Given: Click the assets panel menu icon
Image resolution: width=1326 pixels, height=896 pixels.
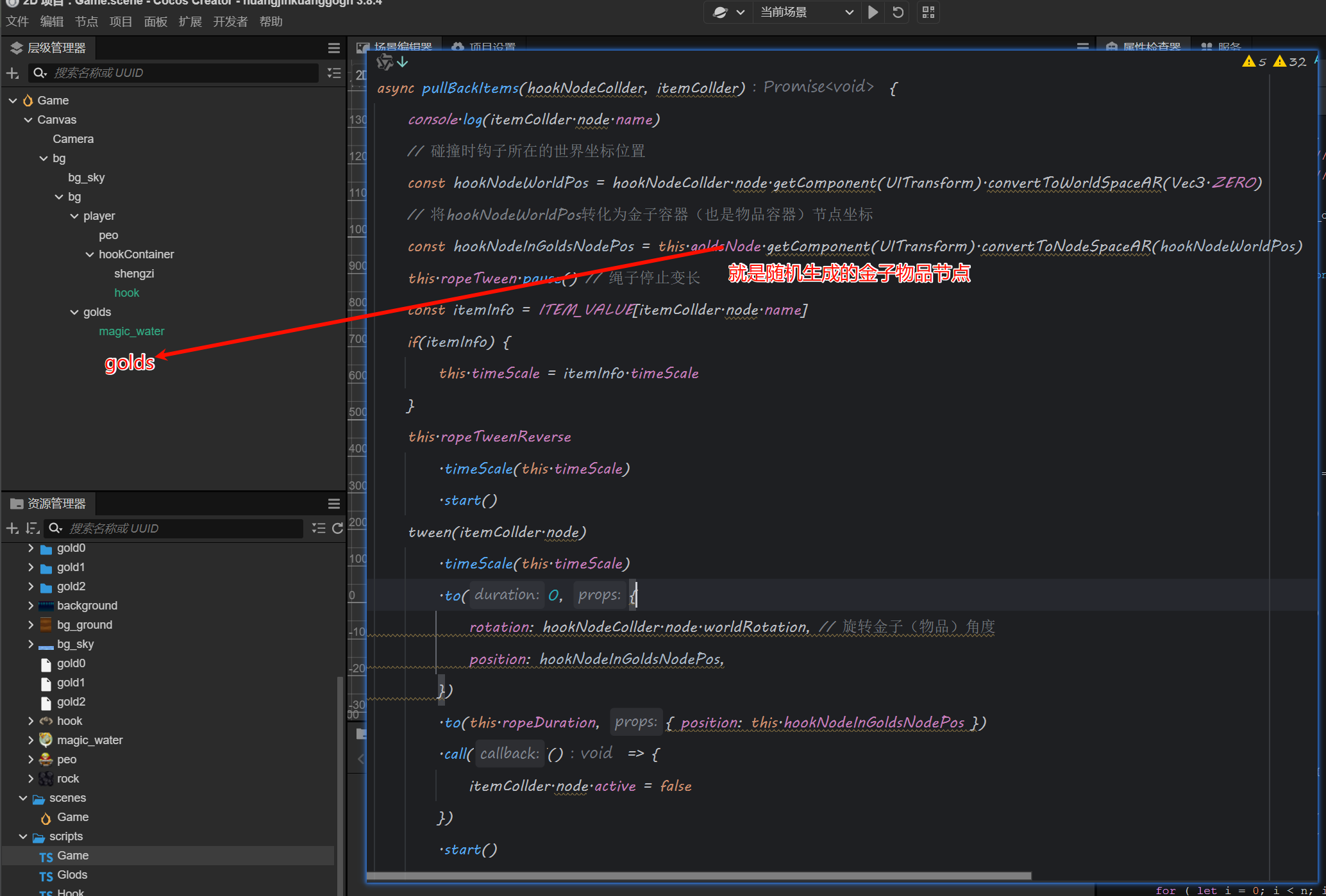Looking at the screenshot, I should pos(333,504).
